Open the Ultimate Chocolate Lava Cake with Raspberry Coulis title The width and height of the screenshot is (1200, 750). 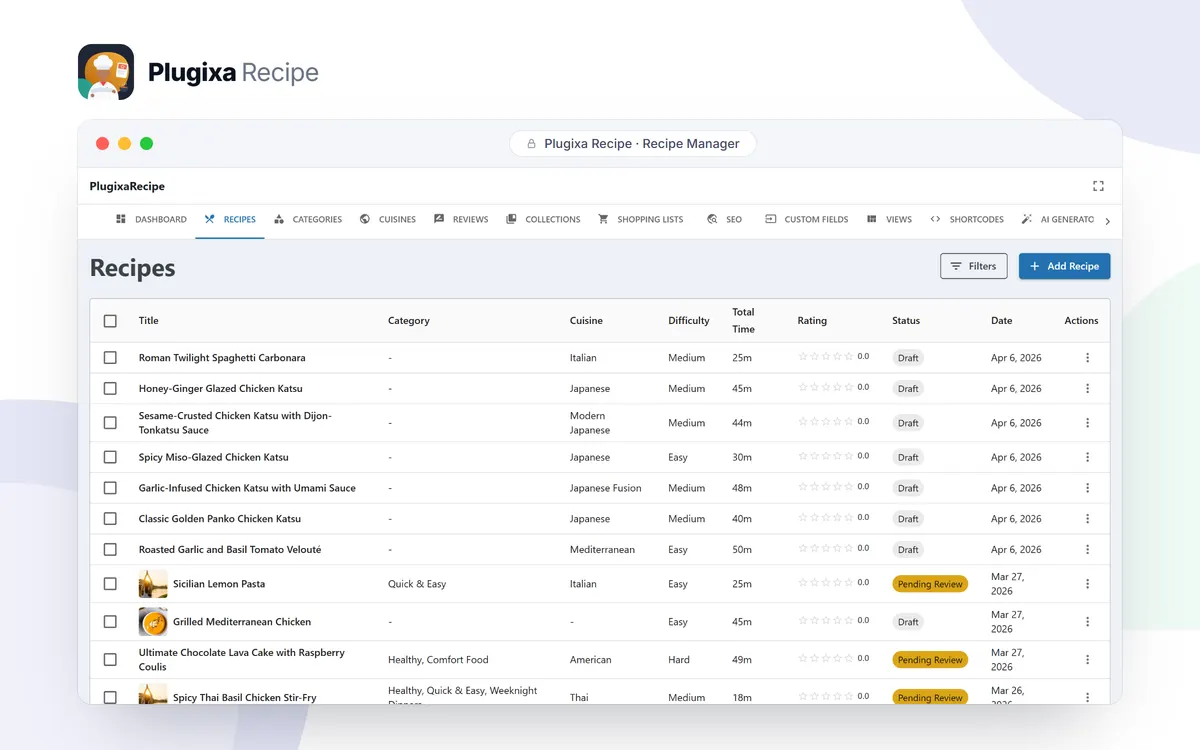coord(242,660)
